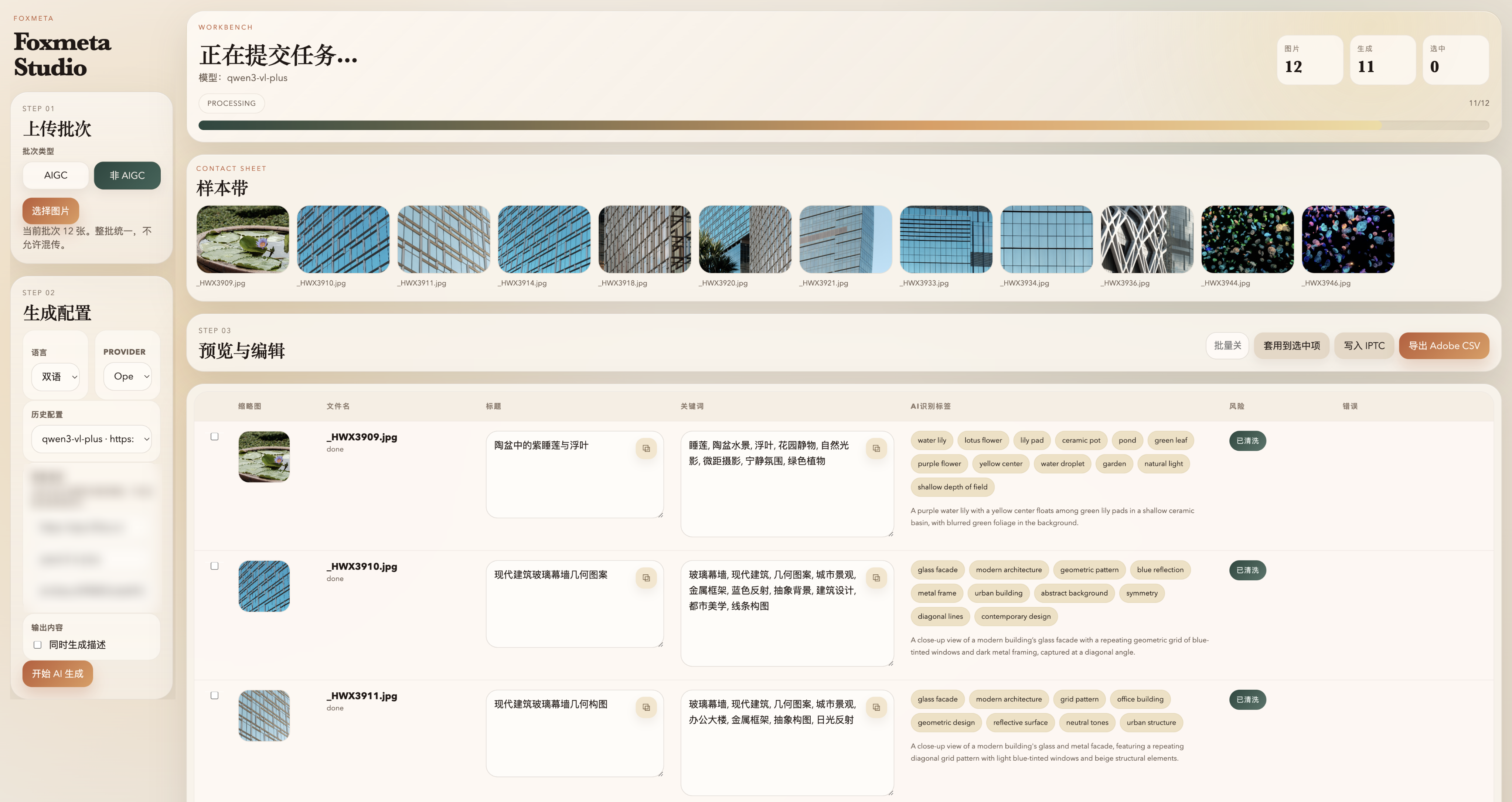Open the PROVIDER dropdown
The image size is (1512, 802).
pos(127,376)
